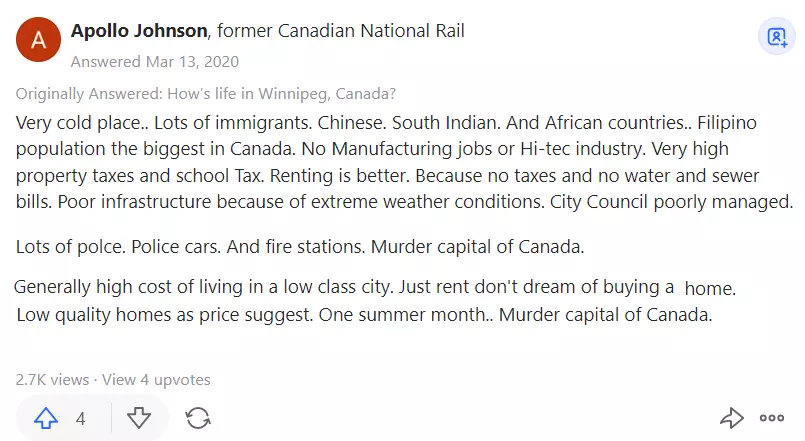Downvote this answer with the down arrow
805x441 pixels.
139,418
